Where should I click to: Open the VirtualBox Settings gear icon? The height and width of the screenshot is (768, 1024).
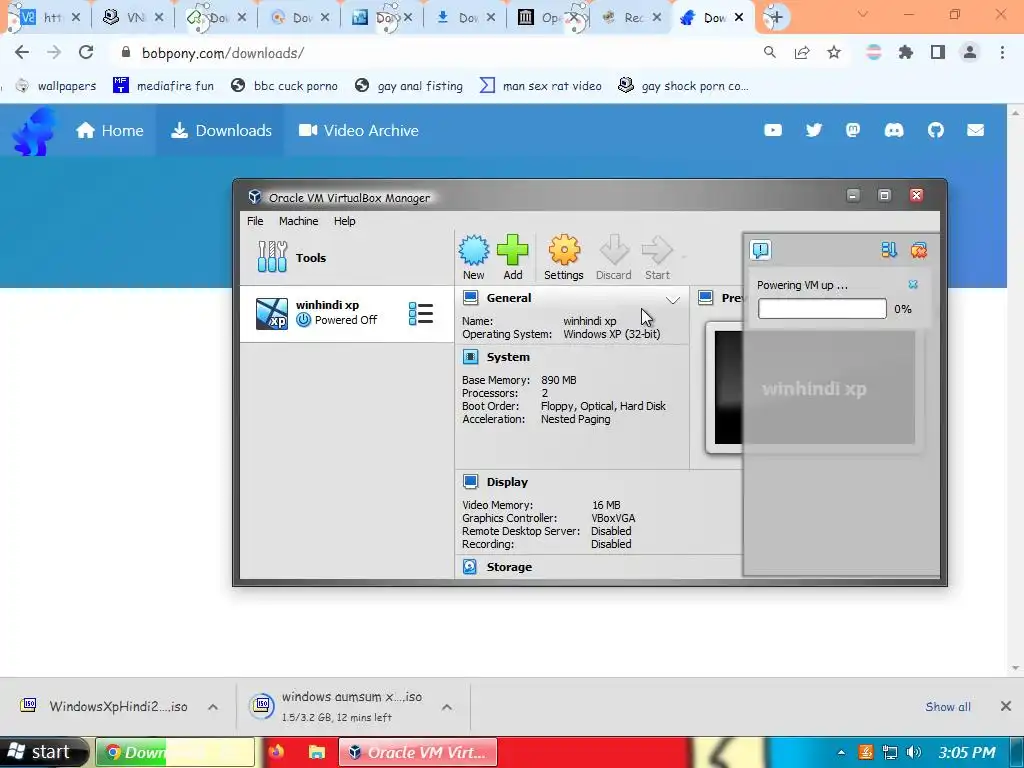coord(564,250)
